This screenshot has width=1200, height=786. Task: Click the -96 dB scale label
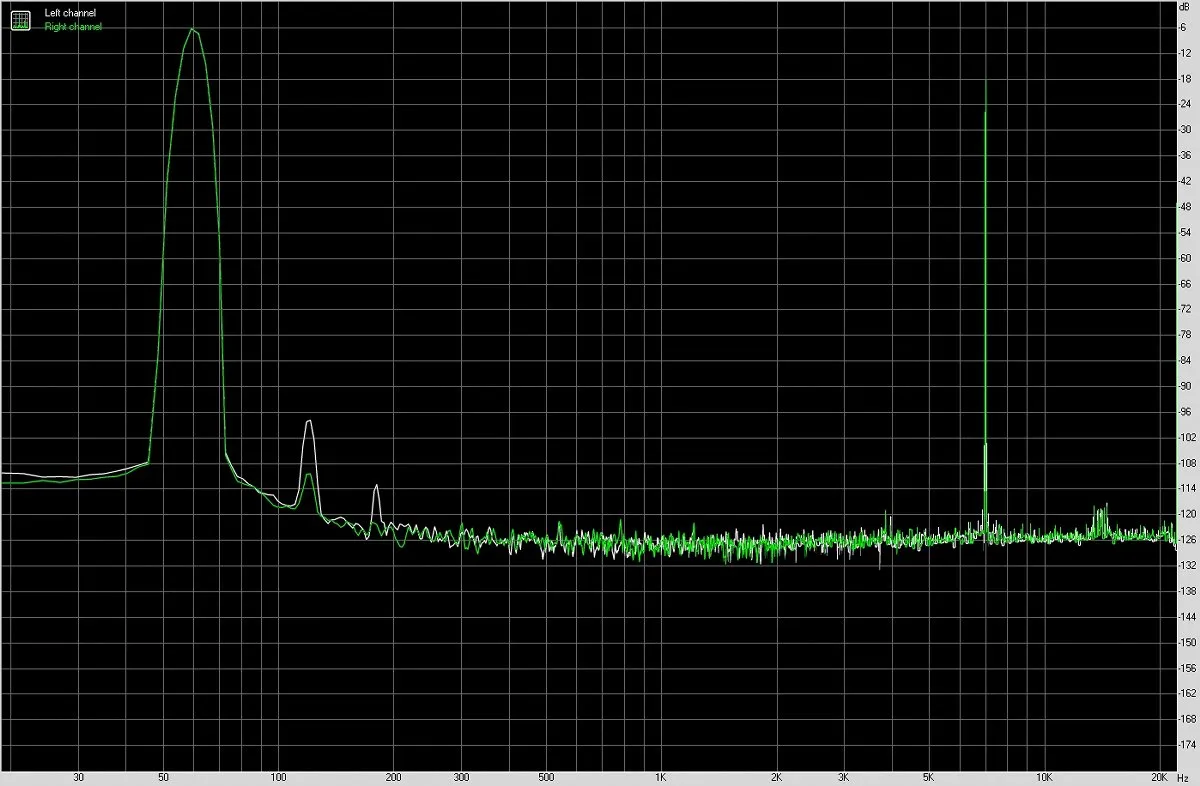(x=1184, y=411)
